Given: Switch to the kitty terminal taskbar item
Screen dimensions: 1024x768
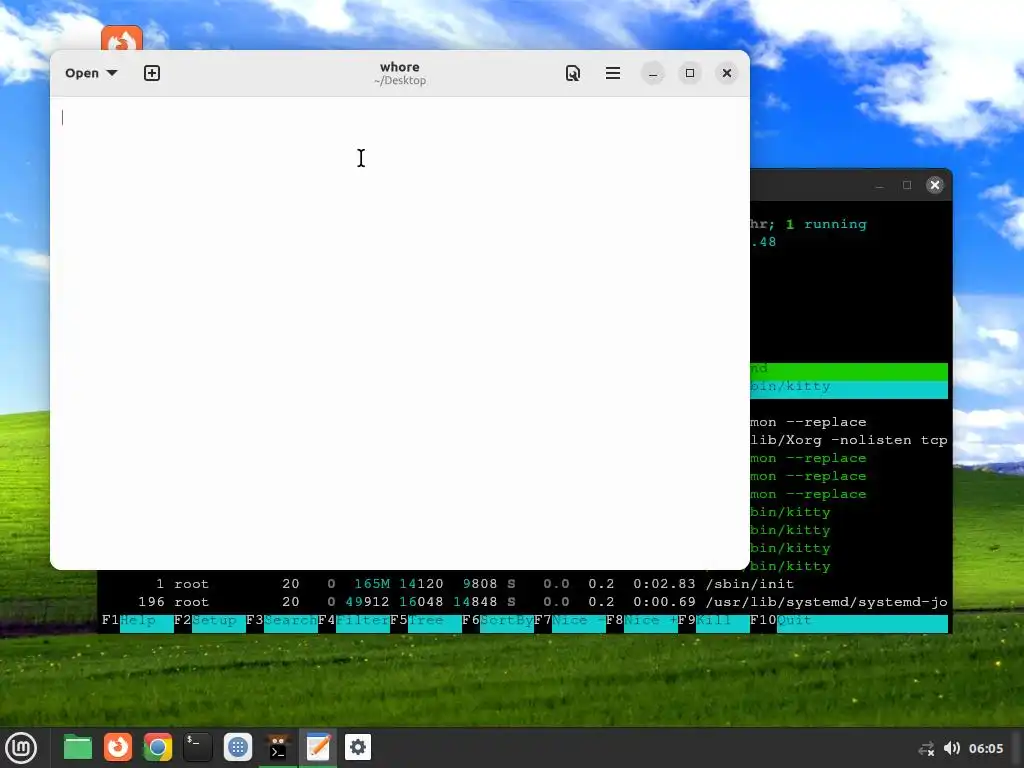Looking at the screenshot, I should coord(278,748).
